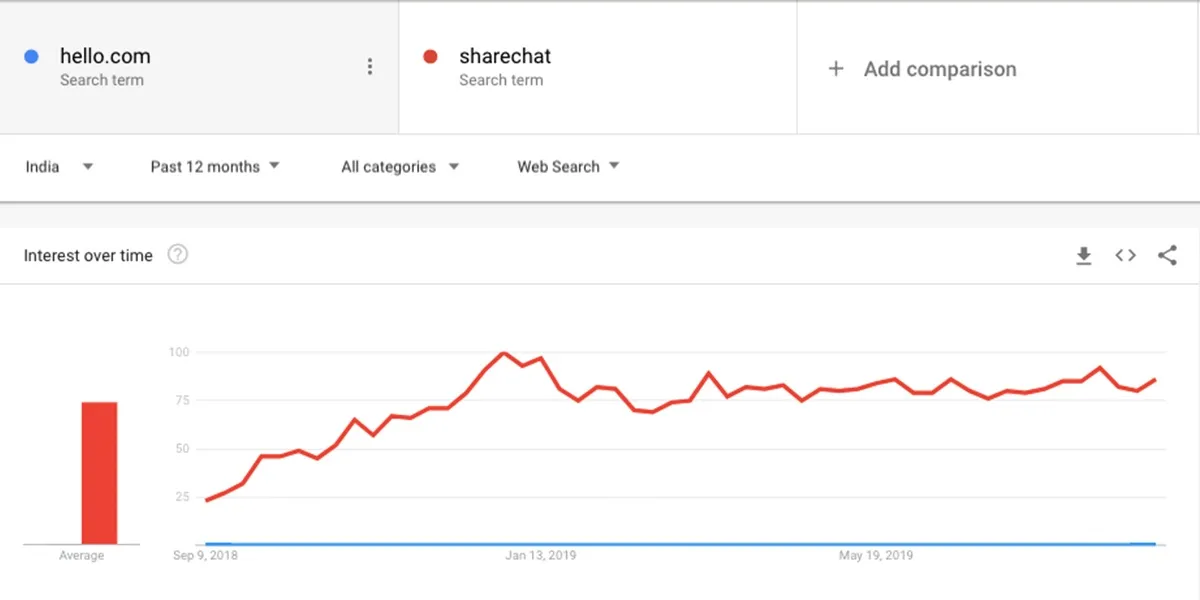Viewport: 1200px width, 600px height.
Task: Click the plus icon for Add comparison
Action: pos(836,69)
